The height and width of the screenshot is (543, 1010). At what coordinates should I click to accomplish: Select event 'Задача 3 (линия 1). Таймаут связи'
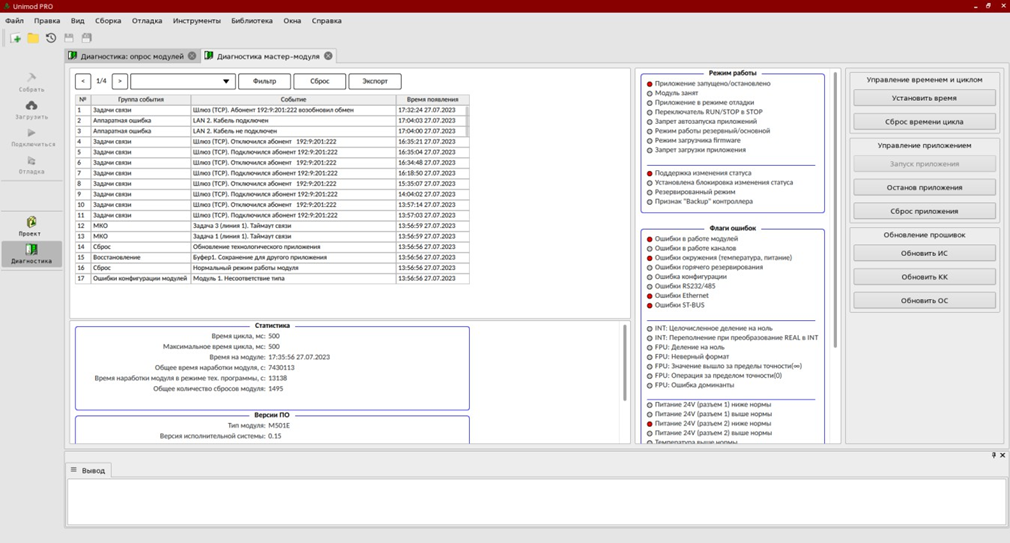(x=272, y=226)
